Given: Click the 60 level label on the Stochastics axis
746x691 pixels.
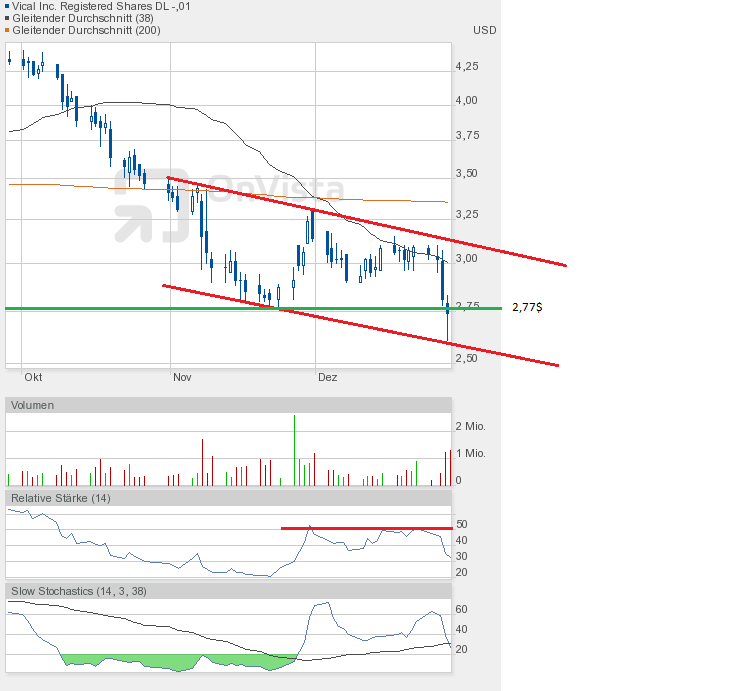Looking at the screenshot, I should (x=461, y=609).
